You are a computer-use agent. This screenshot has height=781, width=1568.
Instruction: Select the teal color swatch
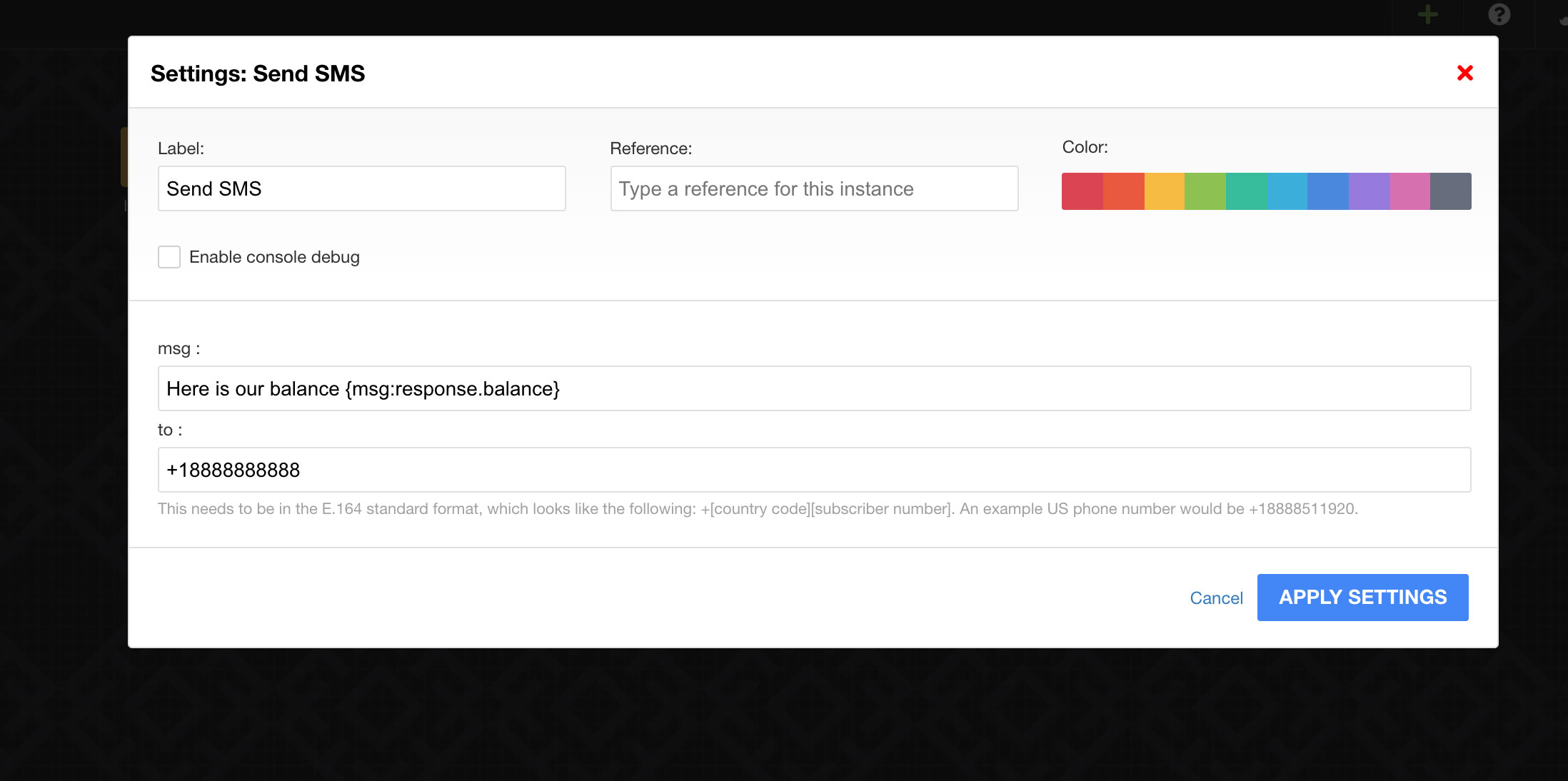(x=1247, y=191)
